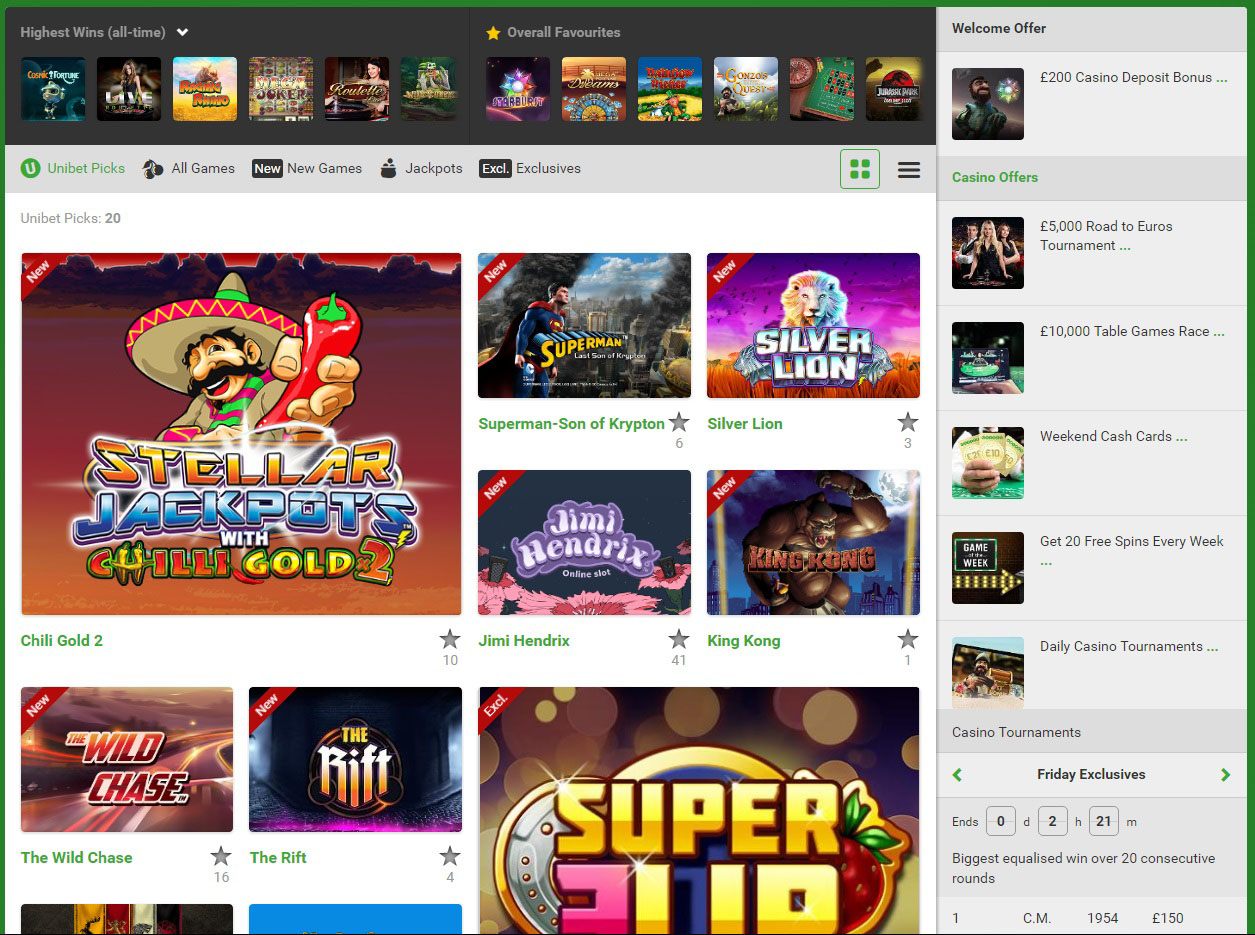Screen dimensions: 1255x935
Task: Open the Cosmic Fortune game icon
Action: 53,89
